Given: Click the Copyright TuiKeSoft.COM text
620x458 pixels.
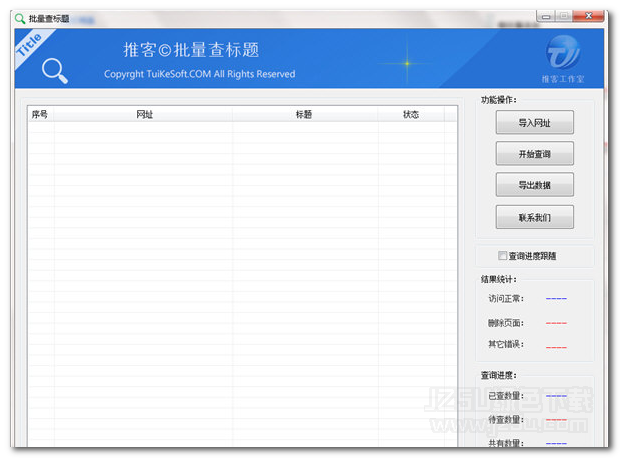Looking at the screenshot, I should pos(200,74).
